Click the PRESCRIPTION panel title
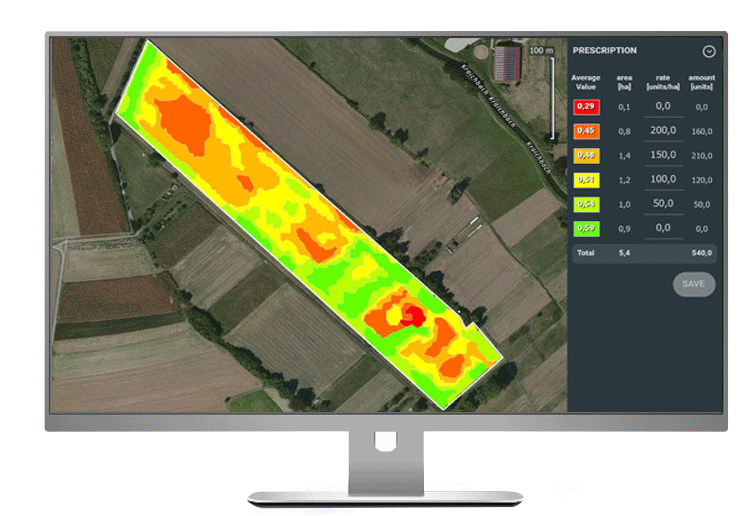The image size is (752, 516). [x=604, y=50]
